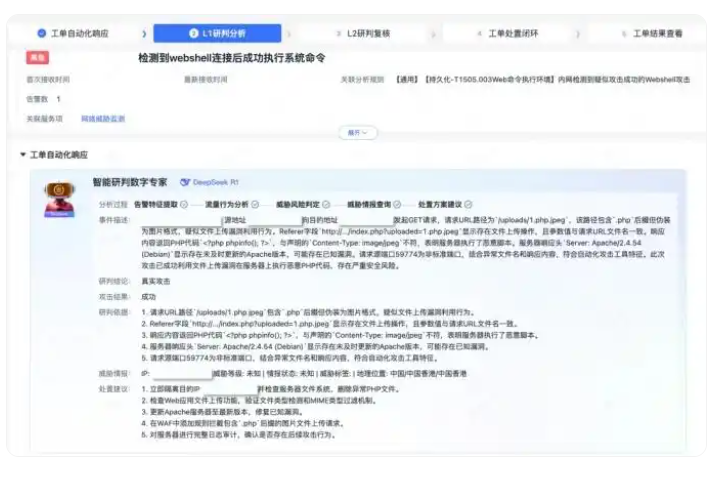Viewport: 724px width, 477px height.
Task: Click the check circle after 流量行为分析
Action: tap(255, 205)
